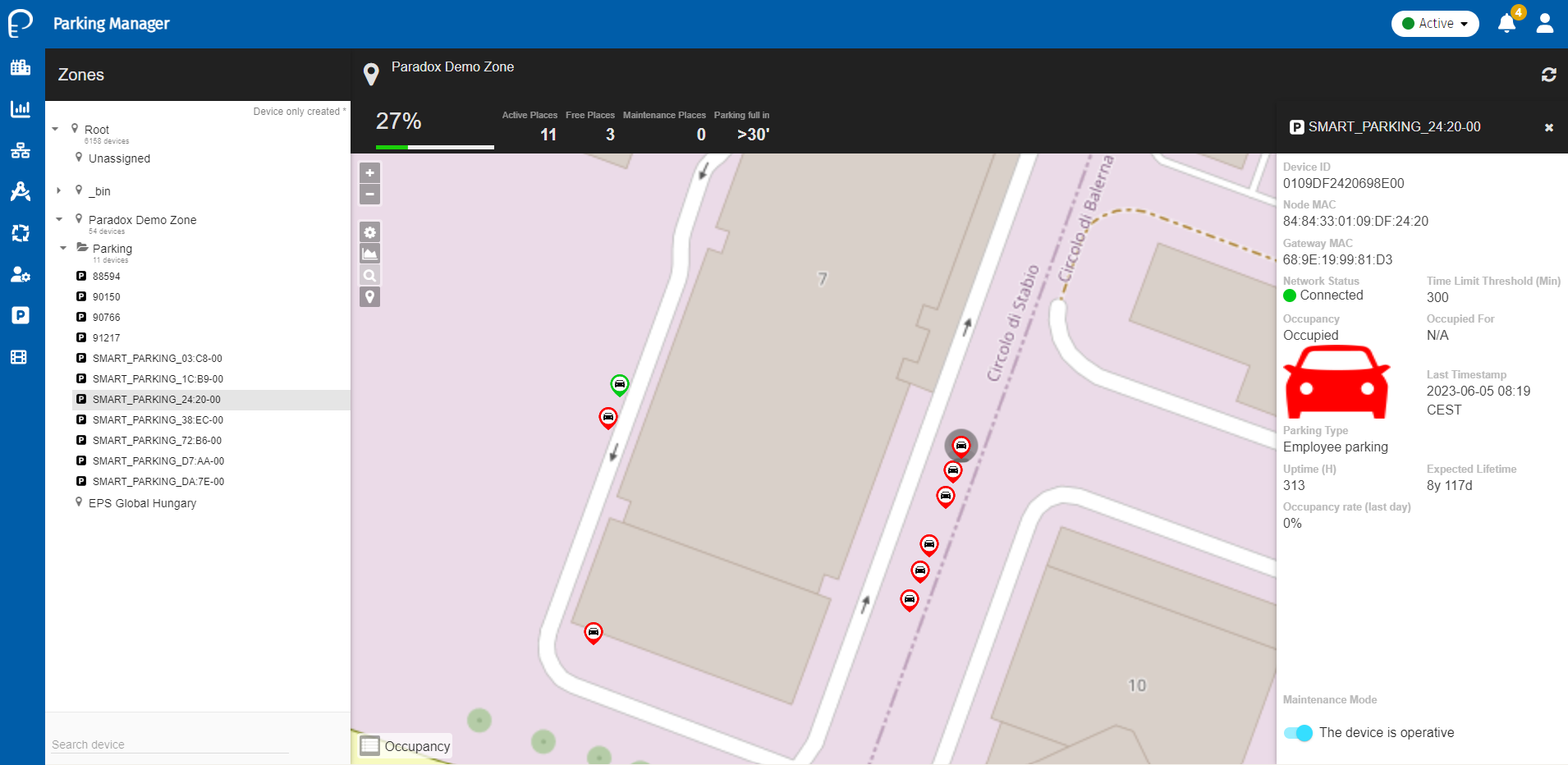
Task: Toggle the Occupancy map layer
Action: pyautogui.click(x=370, y=745)
